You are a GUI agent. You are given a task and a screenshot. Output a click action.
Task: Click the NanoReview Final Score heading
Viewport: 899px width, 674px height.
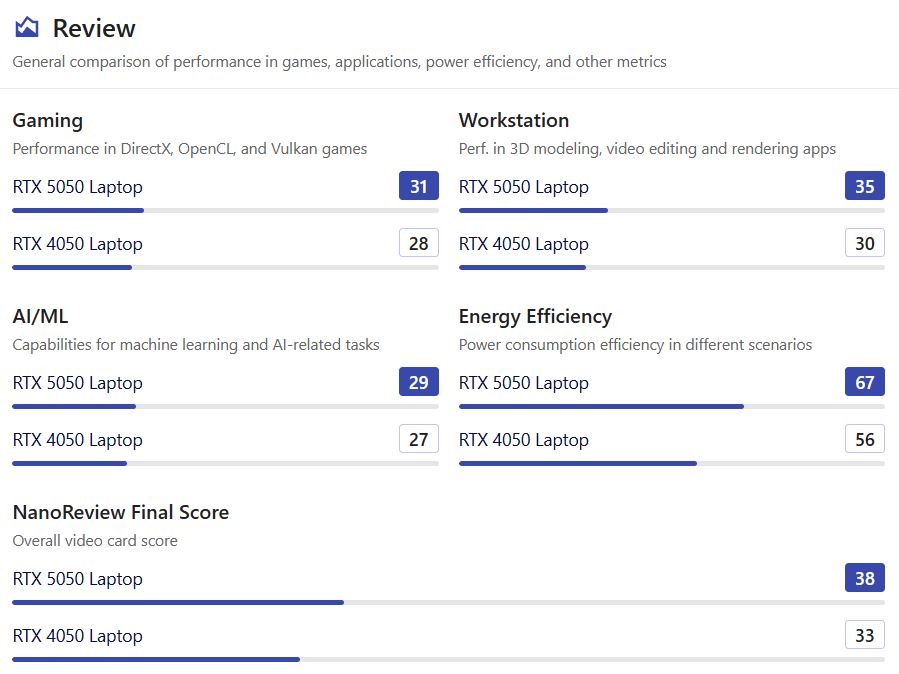point(120,512)
